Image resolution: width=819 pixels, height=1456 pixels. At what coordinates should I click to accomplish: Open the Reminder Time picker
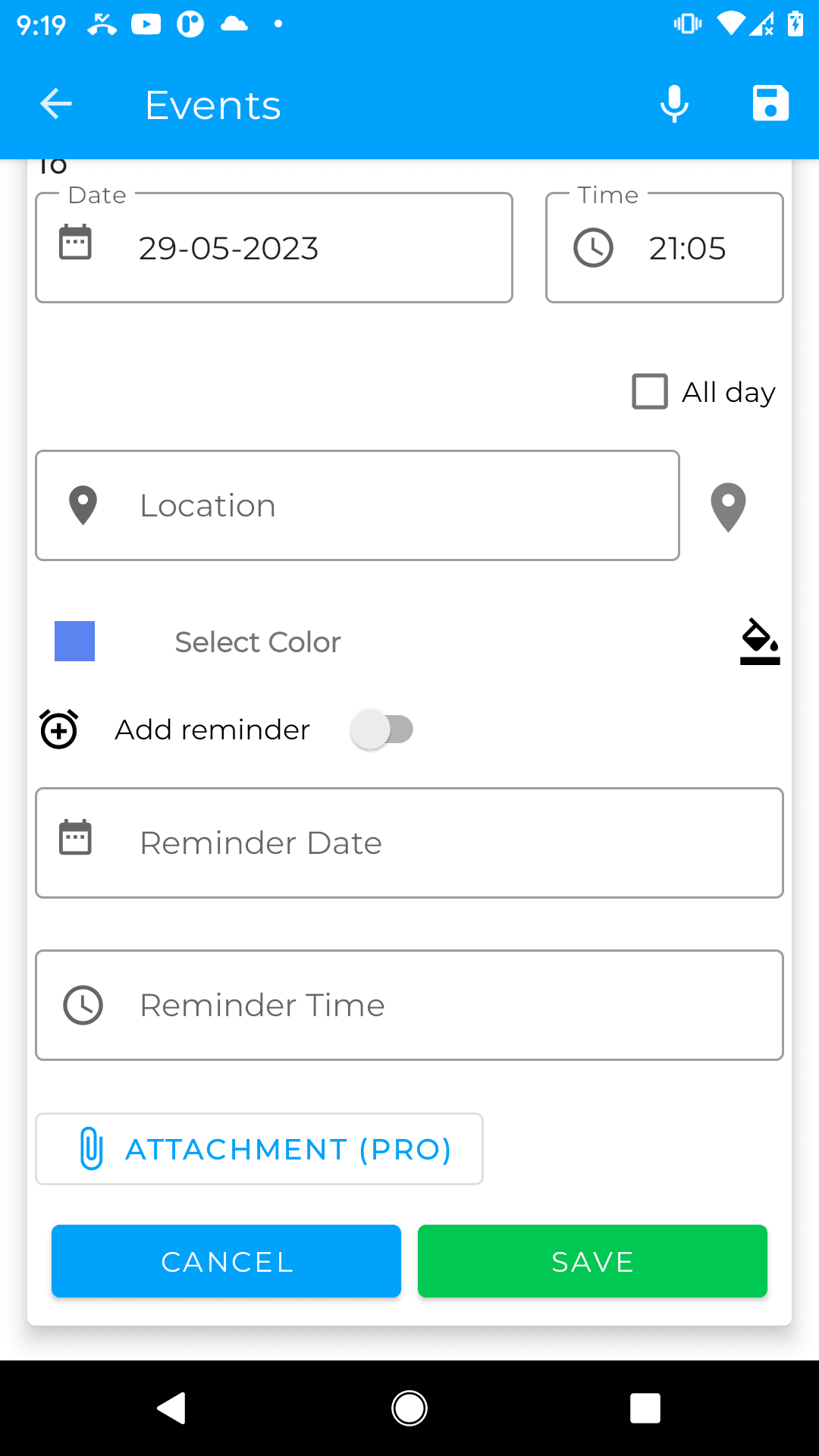[x=409, y=1006]
